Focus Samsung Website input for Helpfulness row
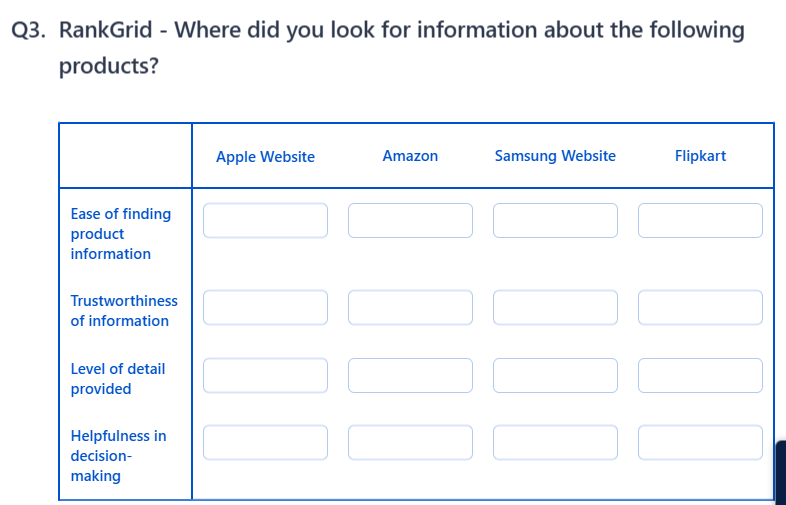The height and width of the screenshot is (505, 786). click(x=555, y=443)
